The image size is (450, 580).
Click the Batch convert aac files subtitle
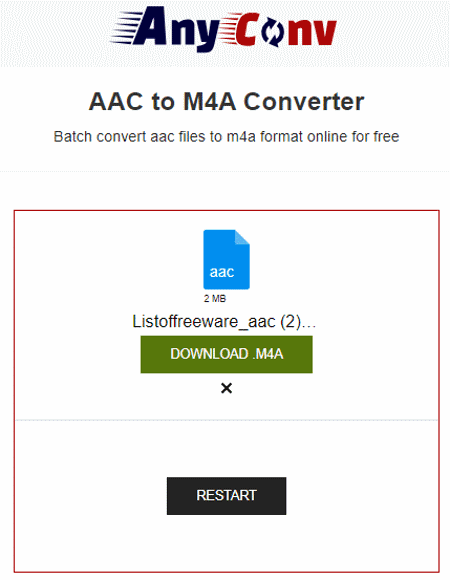click(x=226, y=136)
